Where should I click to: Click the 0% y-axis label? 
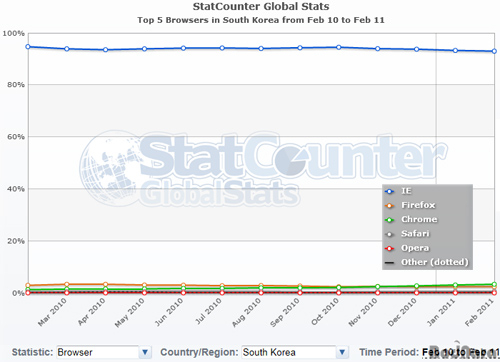[19, 293]
